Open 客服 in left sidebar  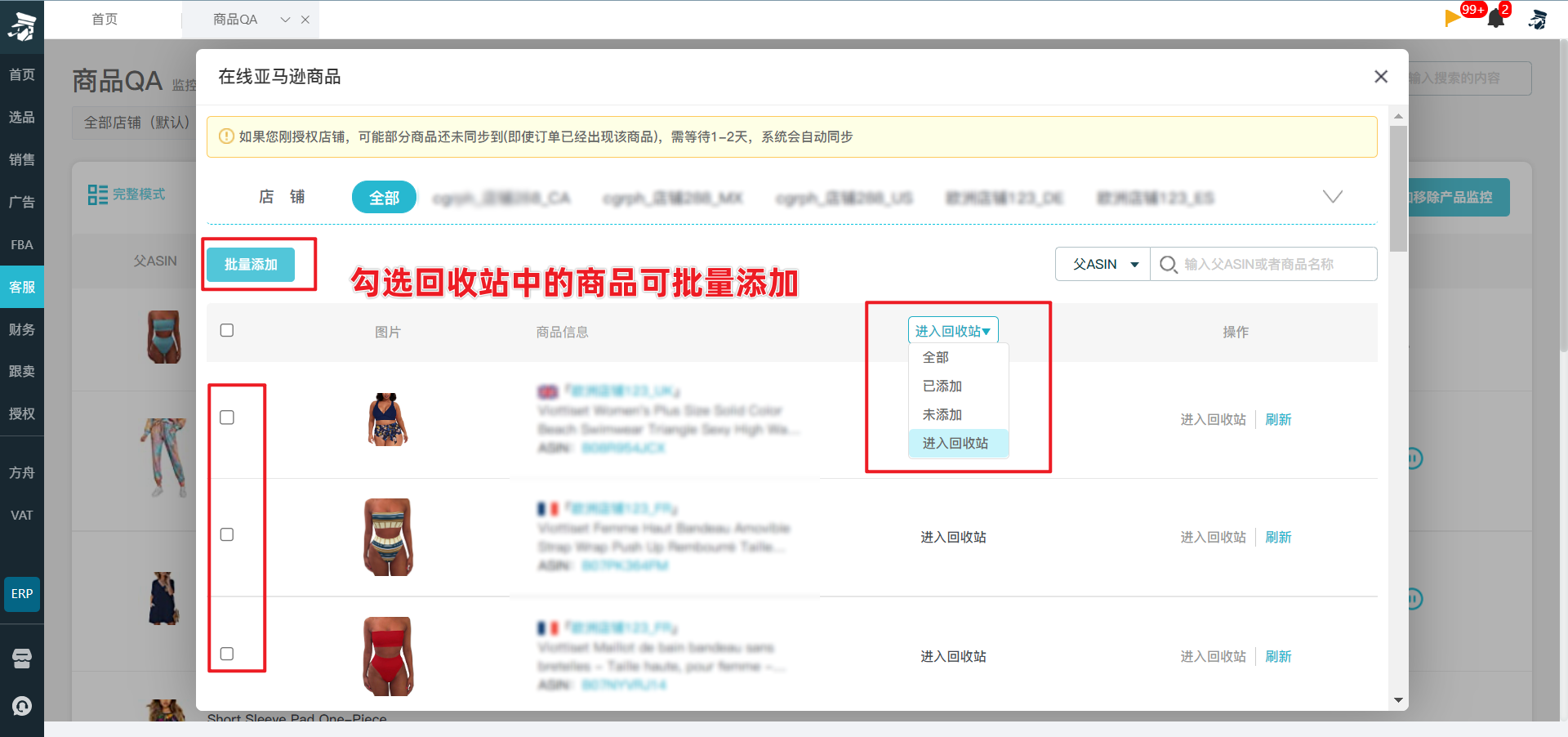(22, 288)
